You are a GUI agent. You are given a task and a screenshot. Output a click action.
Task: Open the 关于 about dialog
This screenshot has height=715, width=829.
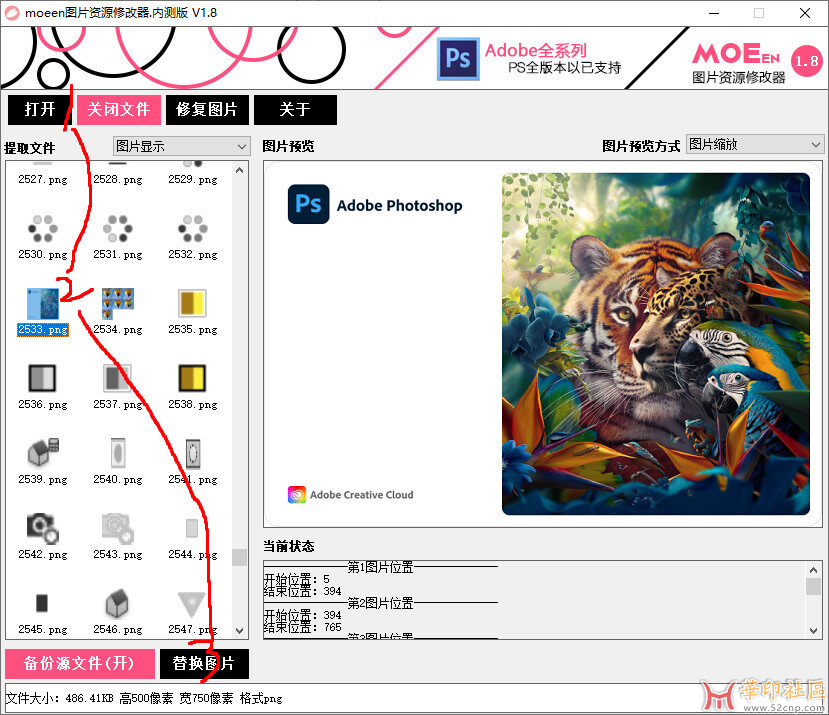point(295,109)
